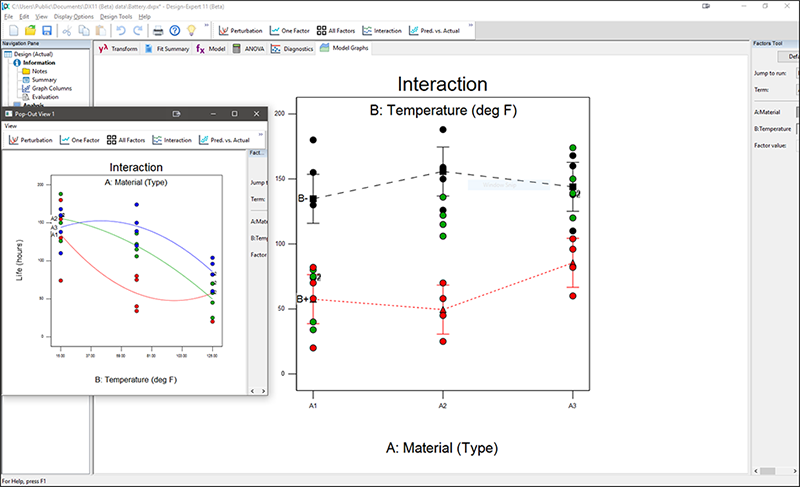Switch to the Diagnostics tab
Viewport: 800px width, 487px height.
pos(292,48)
